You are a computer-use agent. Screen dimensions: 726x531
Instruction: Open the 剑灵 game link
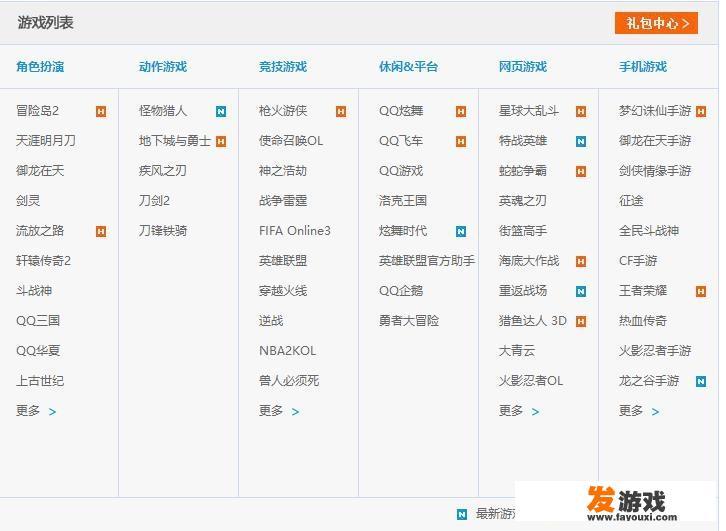click(28, 201)
